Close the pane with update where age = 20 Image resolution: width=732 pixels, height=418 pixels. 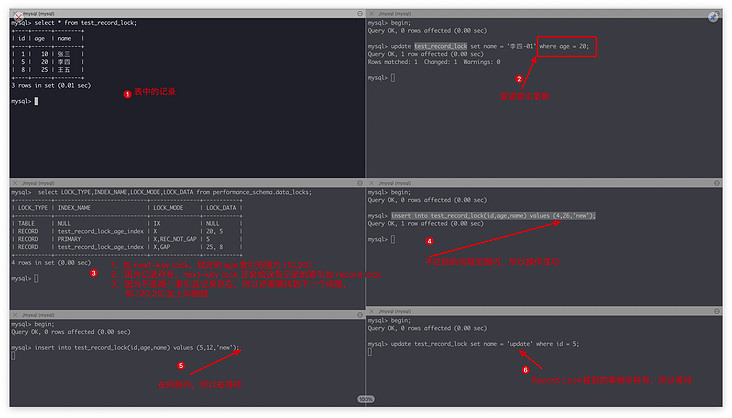(x=372, y=14)
